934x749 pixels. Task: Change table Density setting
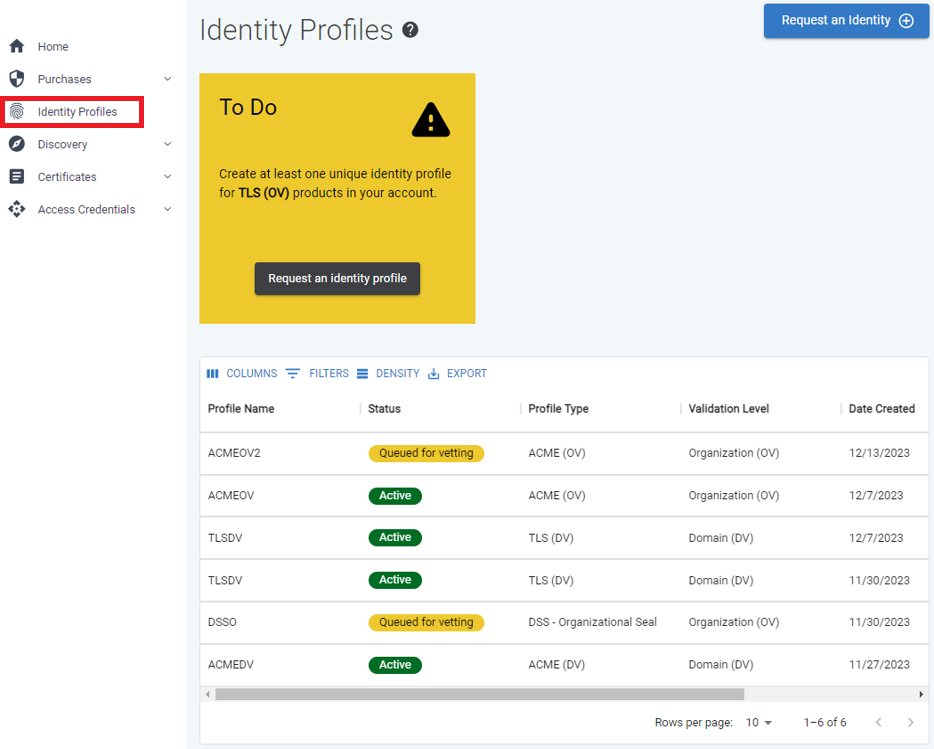click(x=388, y=374)
